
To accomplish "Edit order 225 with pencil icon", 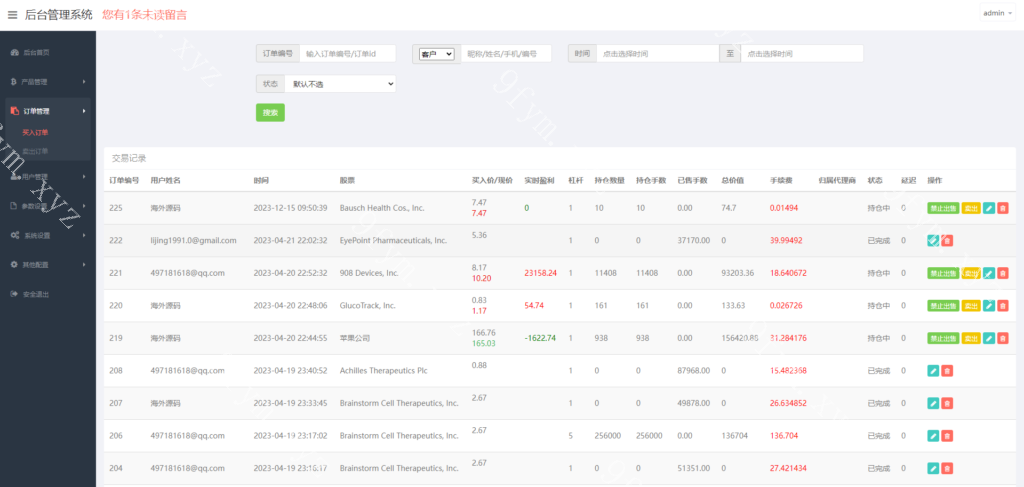I will [989, 208].
